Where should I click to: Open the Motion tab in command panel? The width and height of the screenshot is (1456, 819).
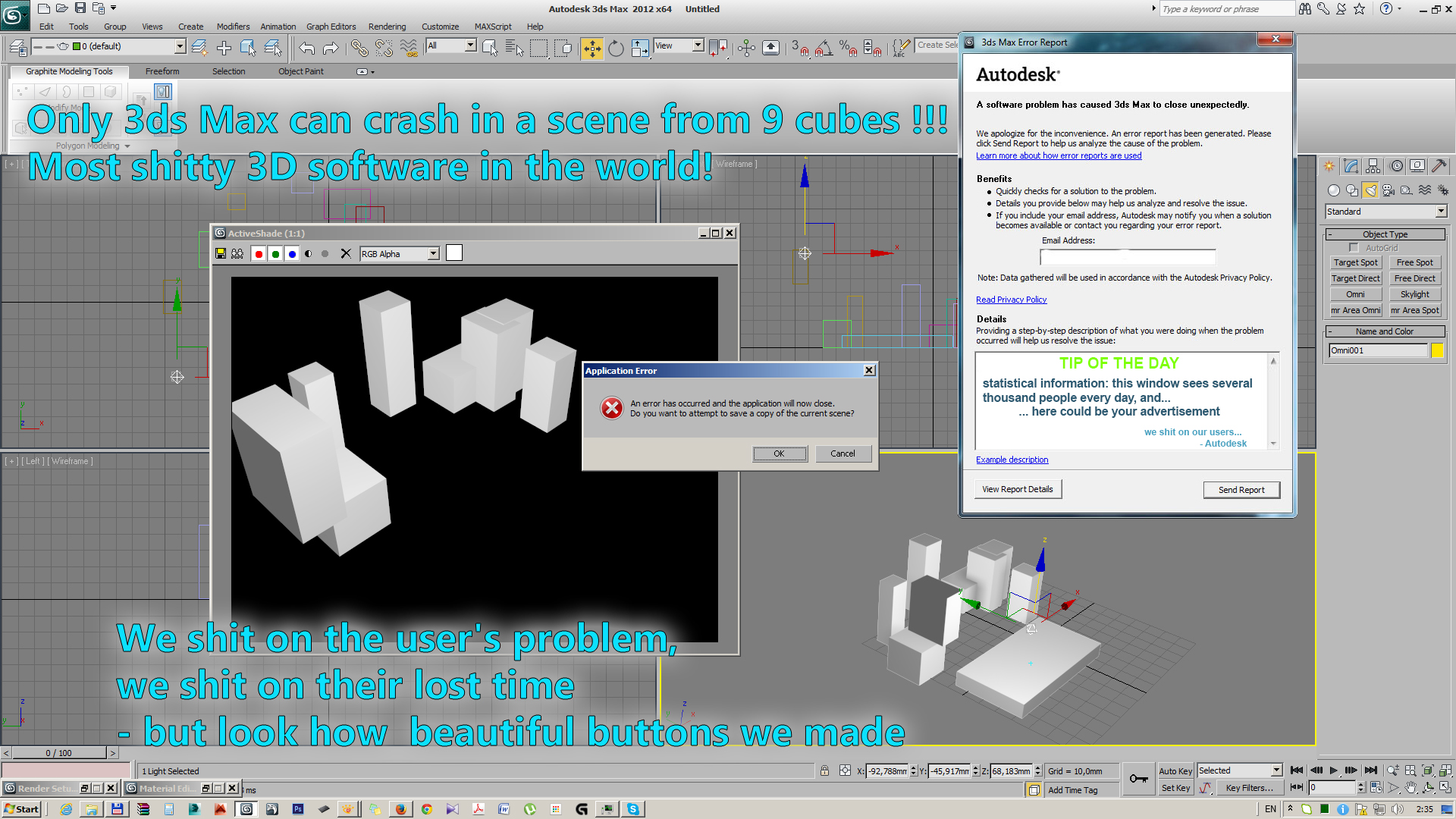pos(1396,166)
